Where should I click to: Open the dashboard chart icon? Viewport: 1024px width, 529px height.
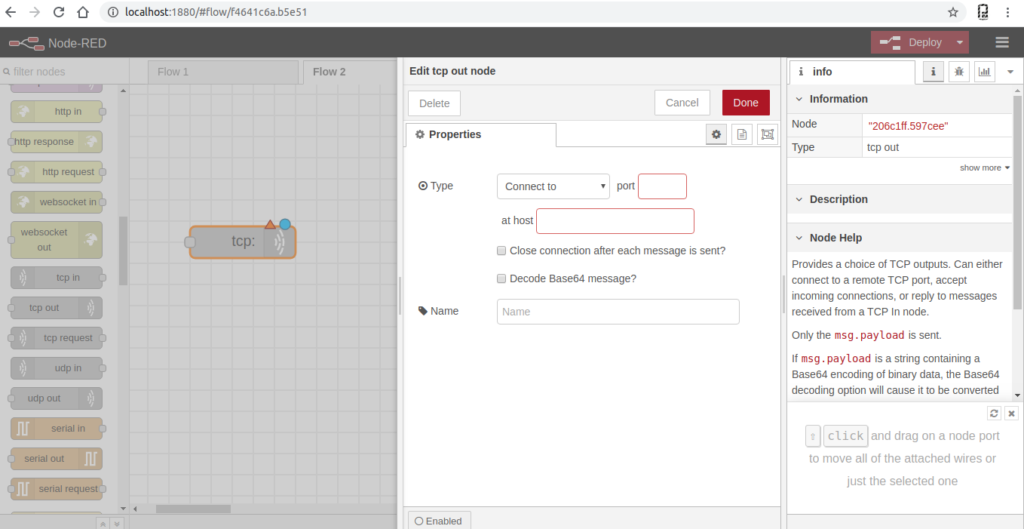click(984, 72)
